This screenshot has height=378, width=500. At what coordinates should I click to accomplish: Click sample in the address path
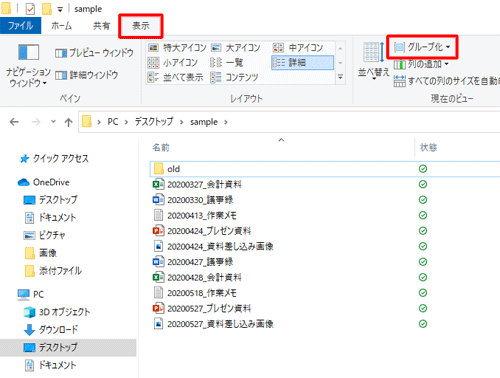[204, 122]
